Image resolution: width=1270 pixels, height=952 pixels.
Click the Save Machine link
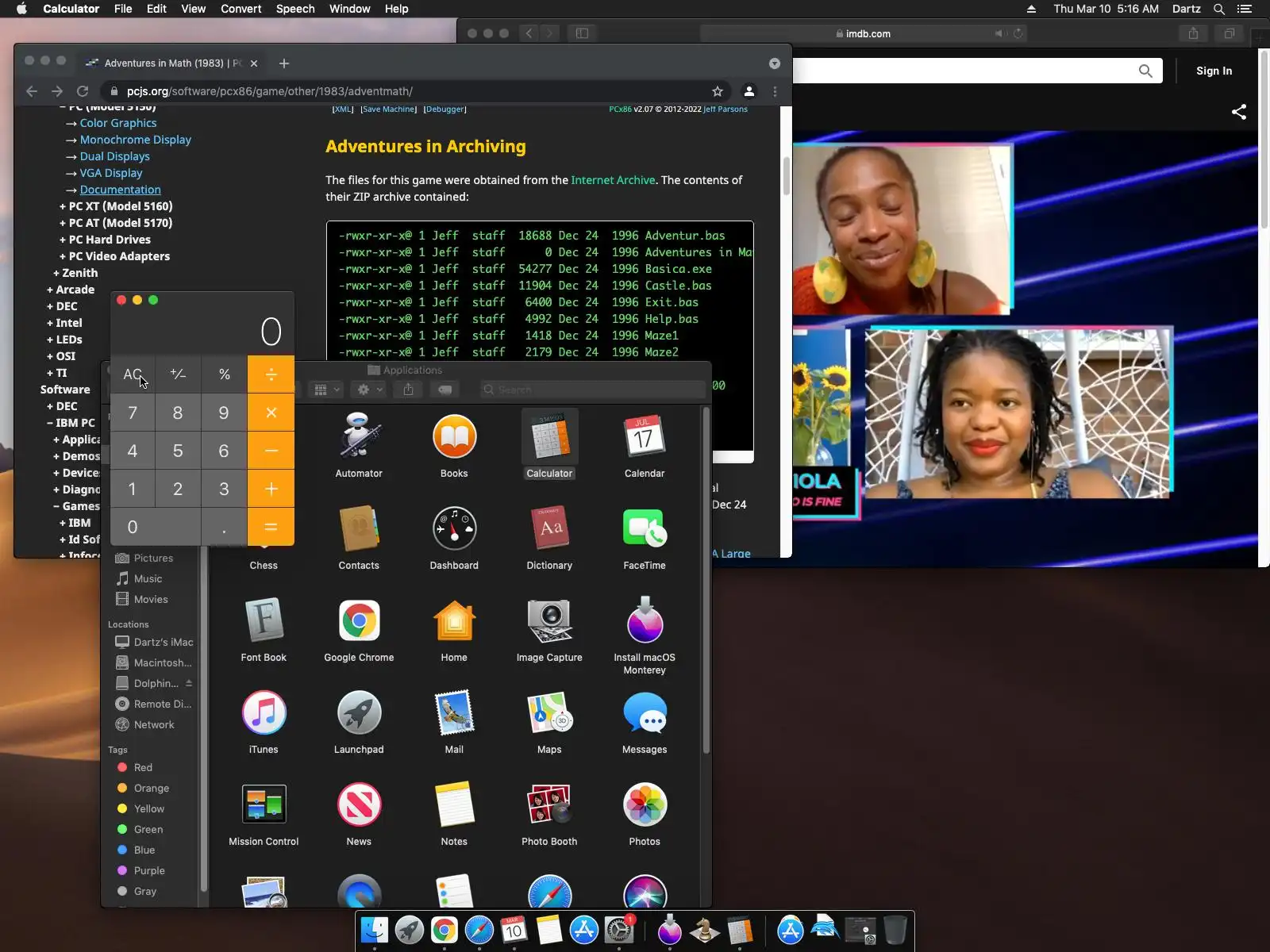click(x=388, y=109)
